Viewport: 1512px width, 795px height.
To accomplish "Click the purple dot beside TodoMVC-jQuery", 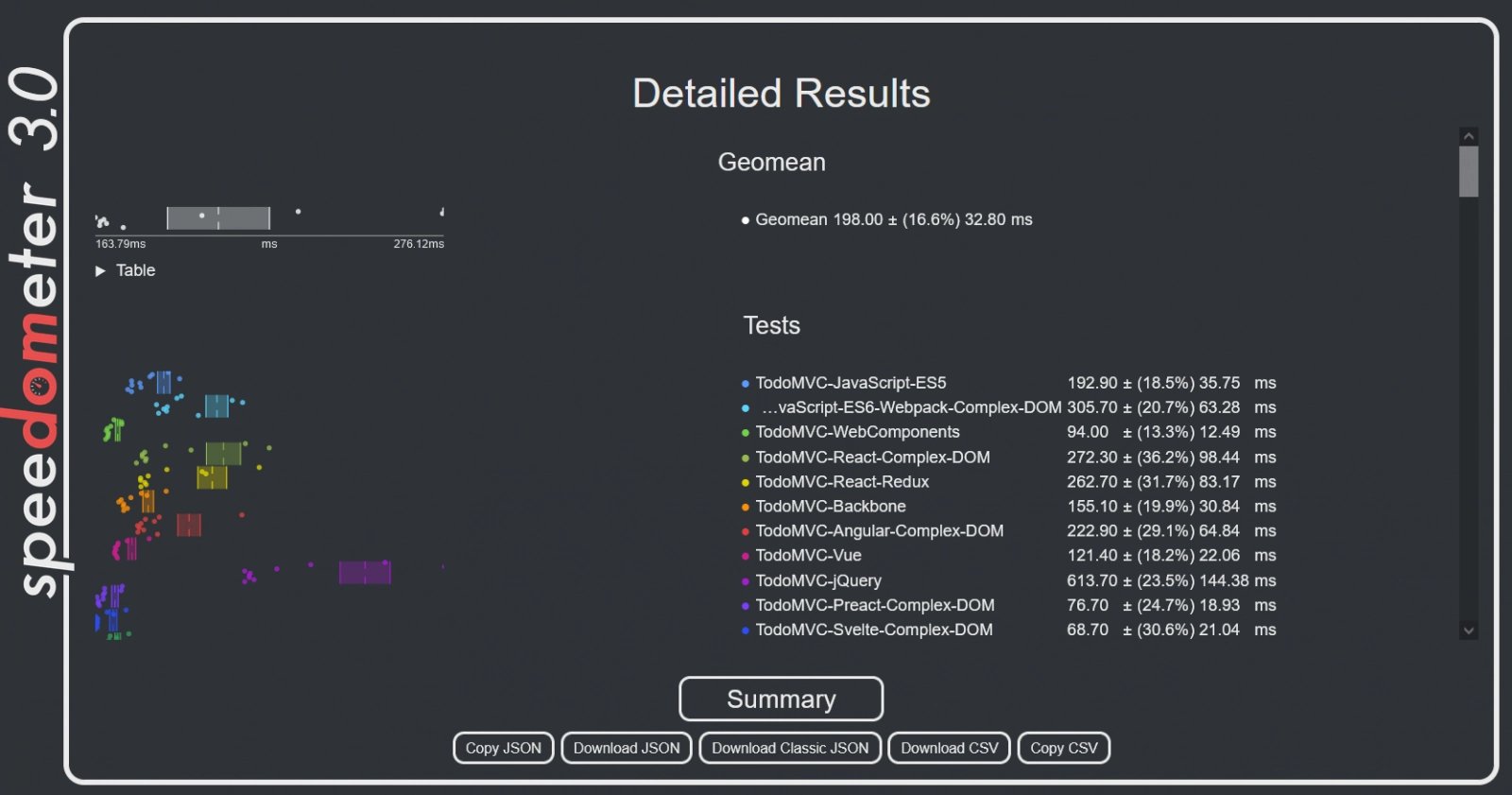I will click(746, 581).
